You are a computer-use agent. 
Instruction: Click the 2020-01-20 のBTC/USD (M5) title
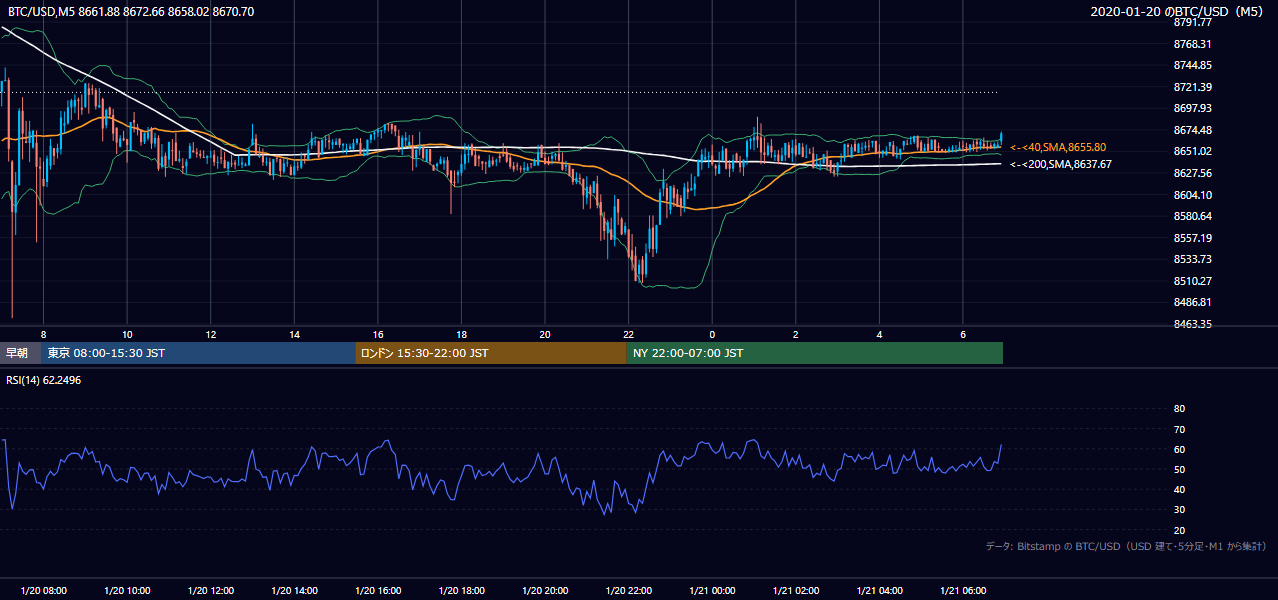pos(1178,11)
